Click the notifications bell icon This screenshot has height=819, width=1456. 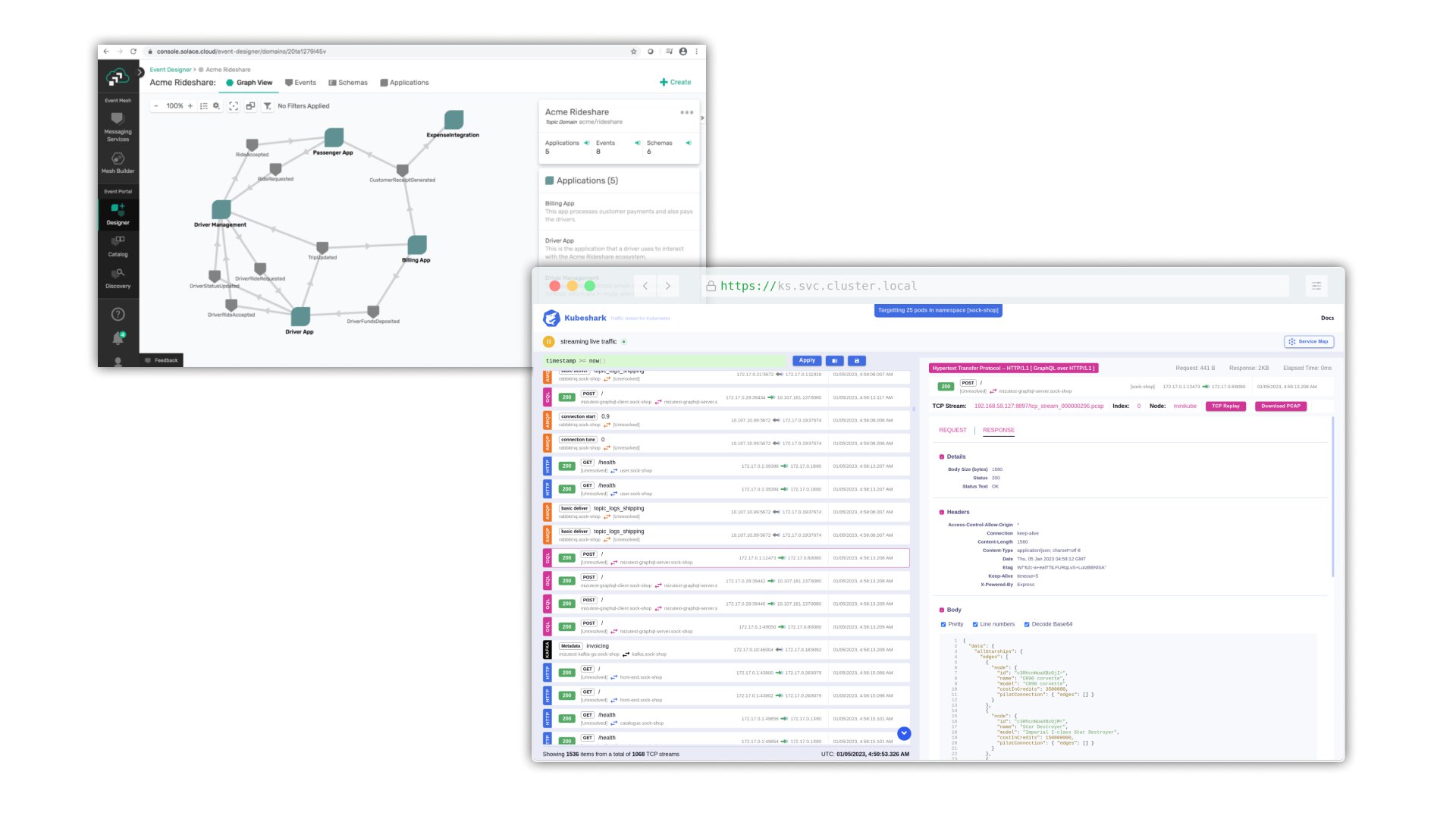118,338
